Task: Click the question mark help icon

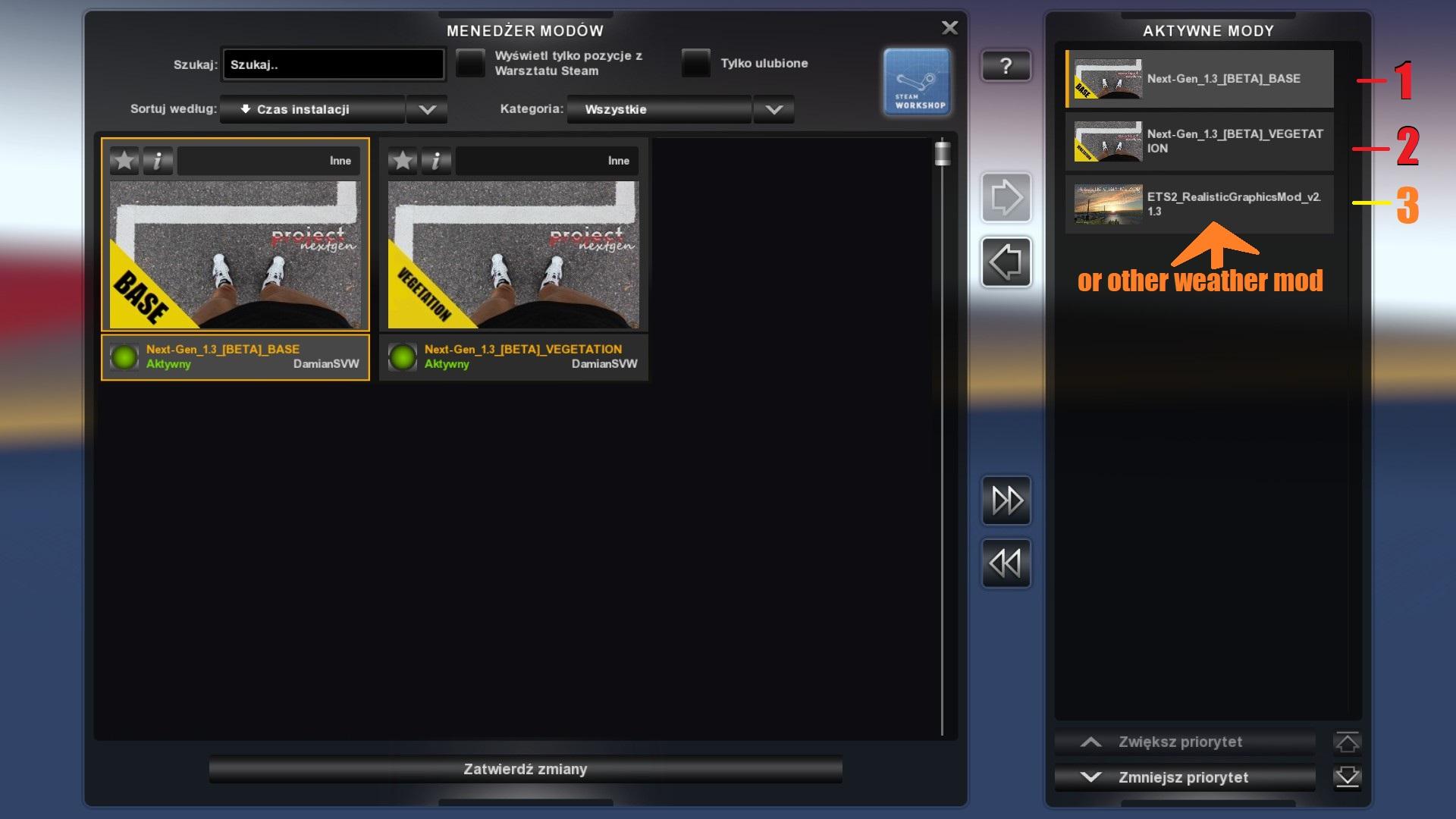Action: click(1006, 66)
